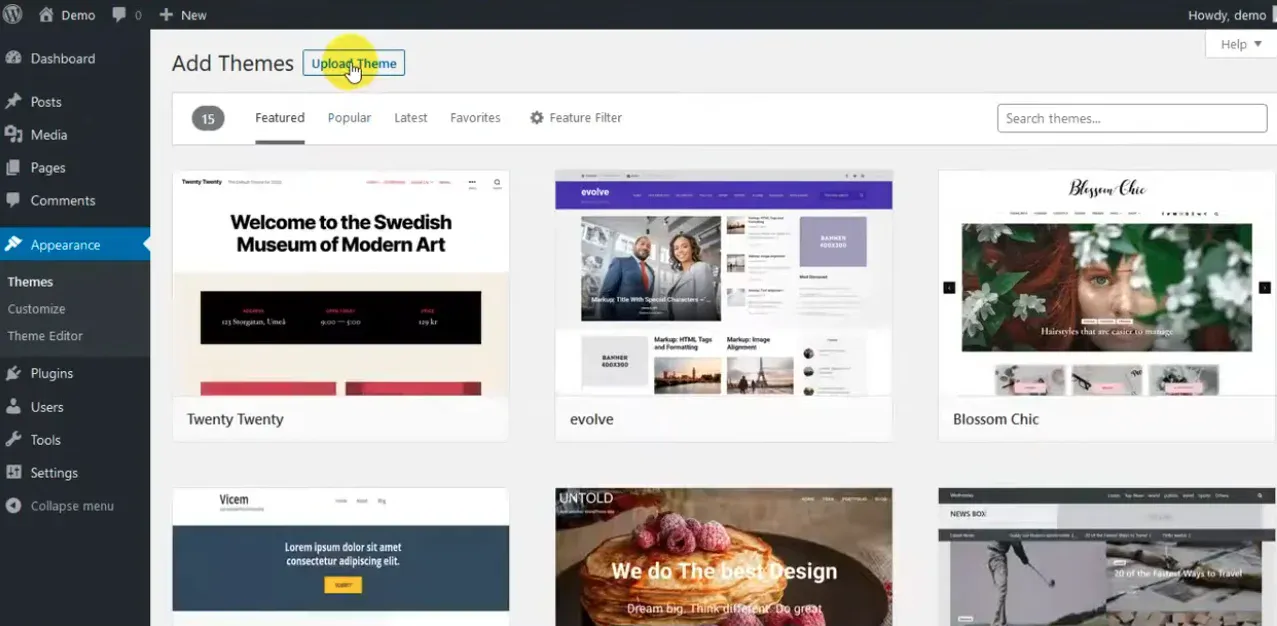The image size is (1277, 626).
Task: Click the Feature Filter gear icon
Action: [x=537, y=117]
